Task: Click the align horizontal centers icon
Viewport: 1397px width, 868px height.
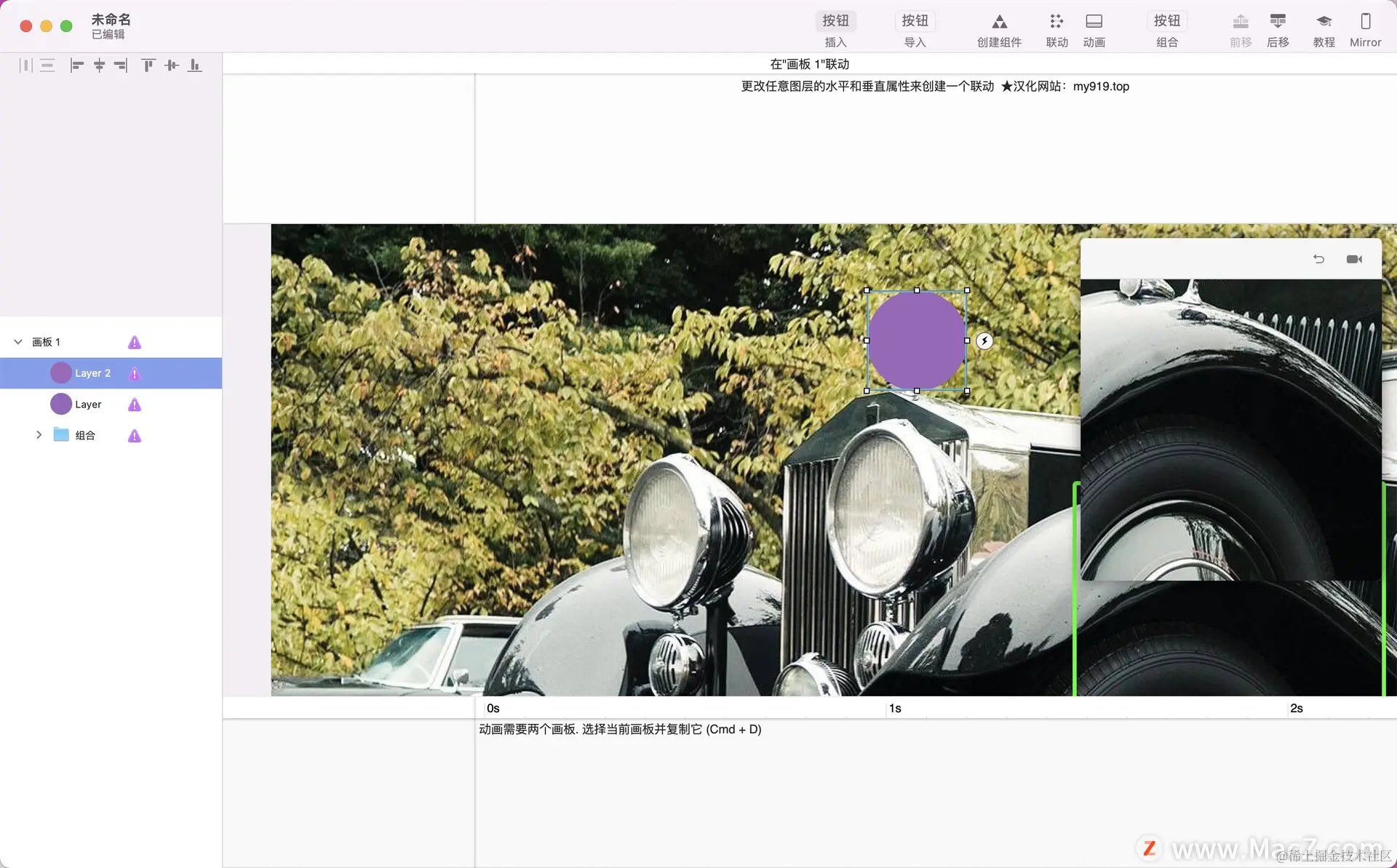Action: click(99, 65)
